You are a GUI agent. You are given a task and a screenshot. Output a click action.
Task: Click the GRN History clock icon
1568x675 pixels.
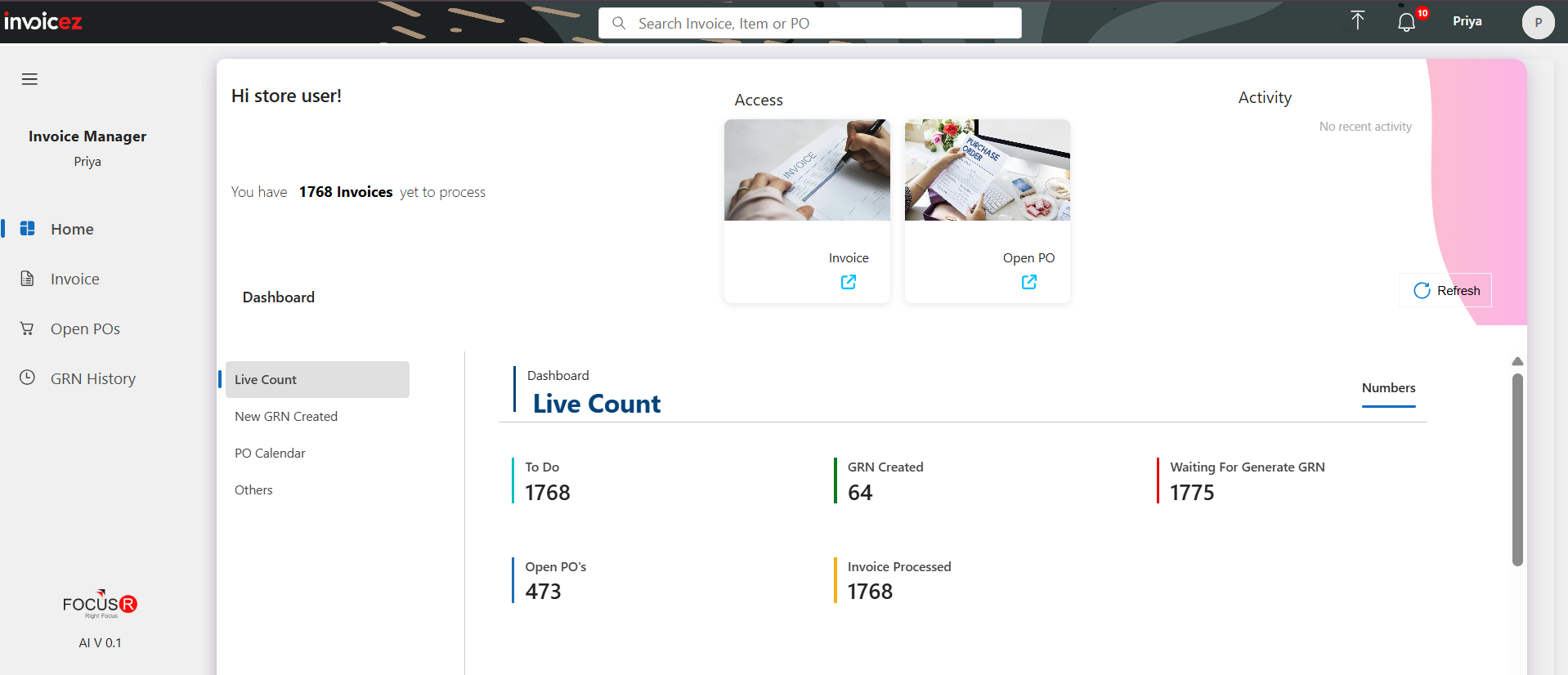click(x=27, y=378)
